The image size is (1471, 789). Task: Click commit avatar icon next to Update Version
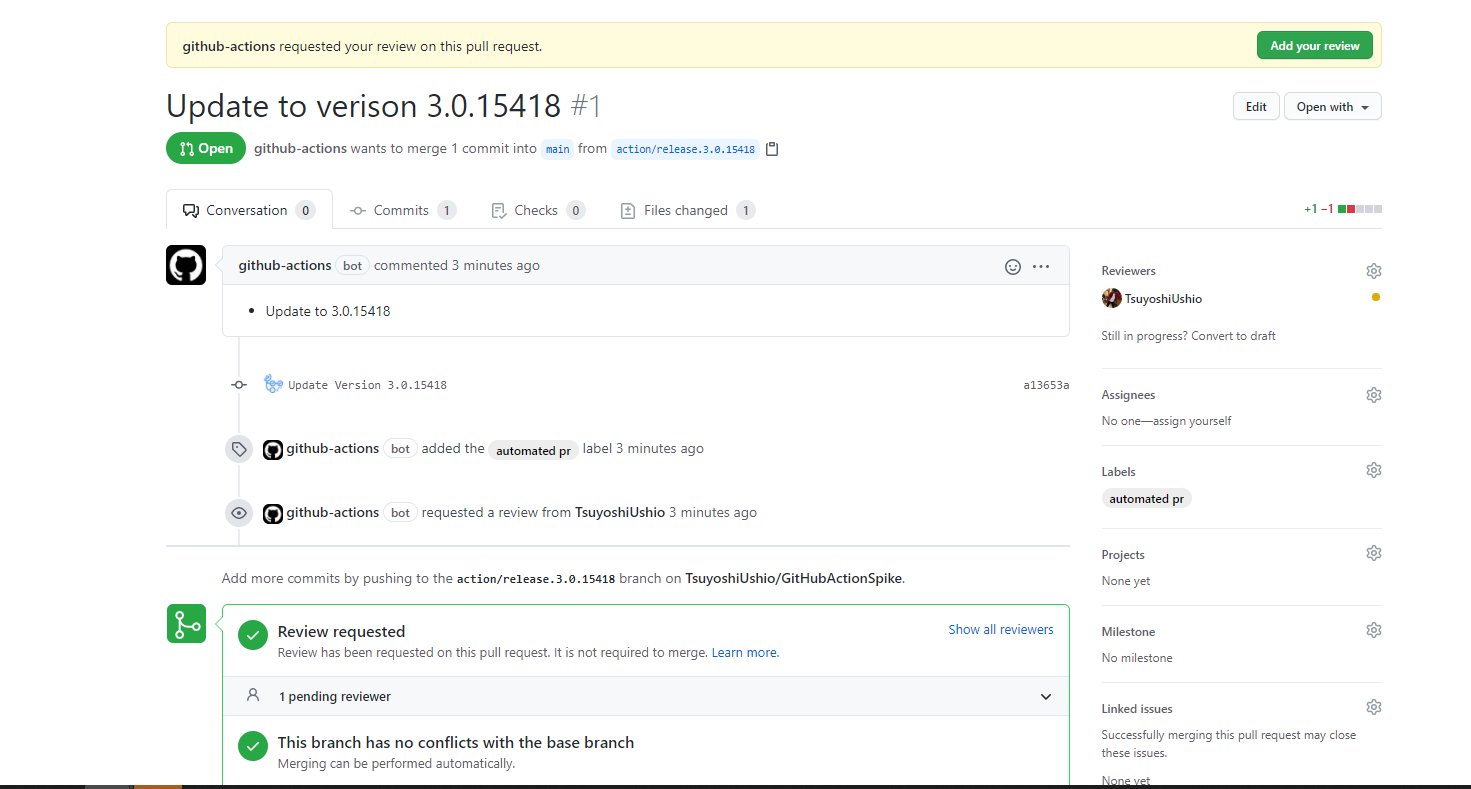[x=273, y=384]
